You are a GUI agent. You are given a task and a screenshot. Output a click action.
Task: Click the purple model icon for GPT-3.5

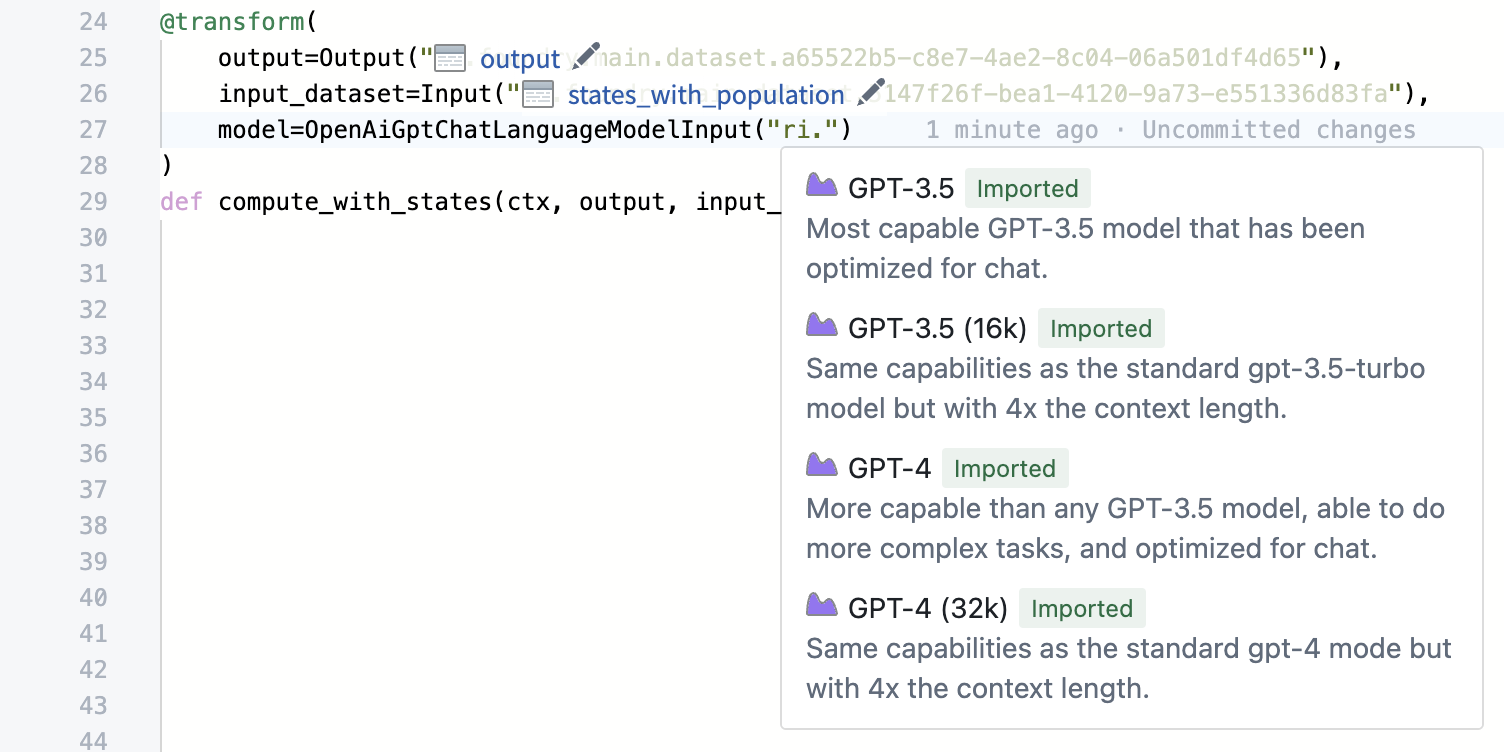(x=822, y=186)
